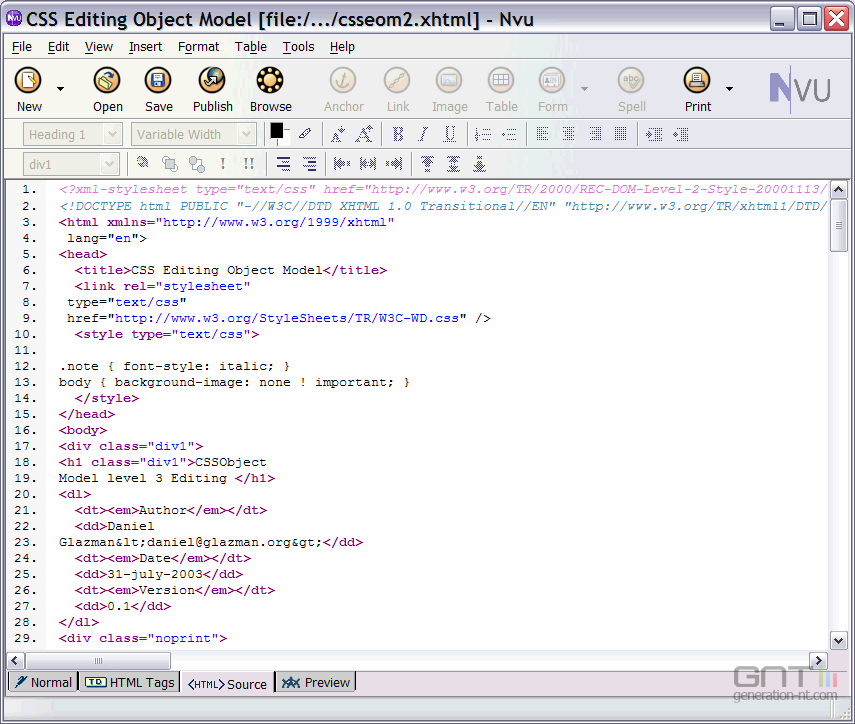
Task: Switch to the HTML Tags tab
Action: click(130, 682)
